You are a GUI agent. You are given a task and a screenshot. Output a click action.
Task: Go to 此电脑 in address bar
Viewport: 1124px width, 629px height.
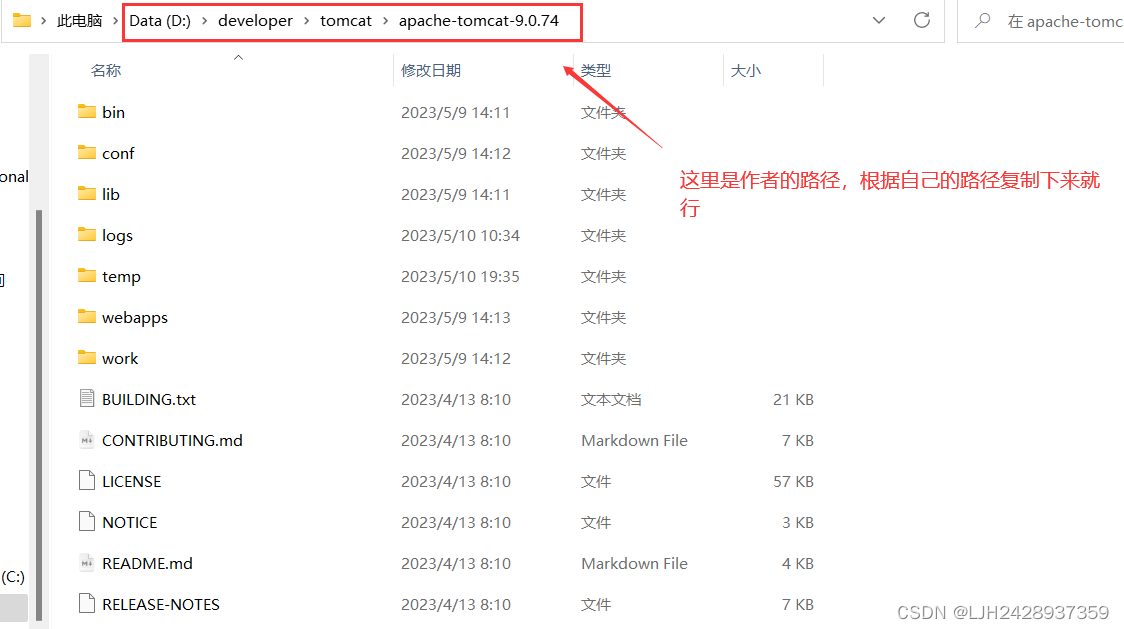[x=80, y=21]
